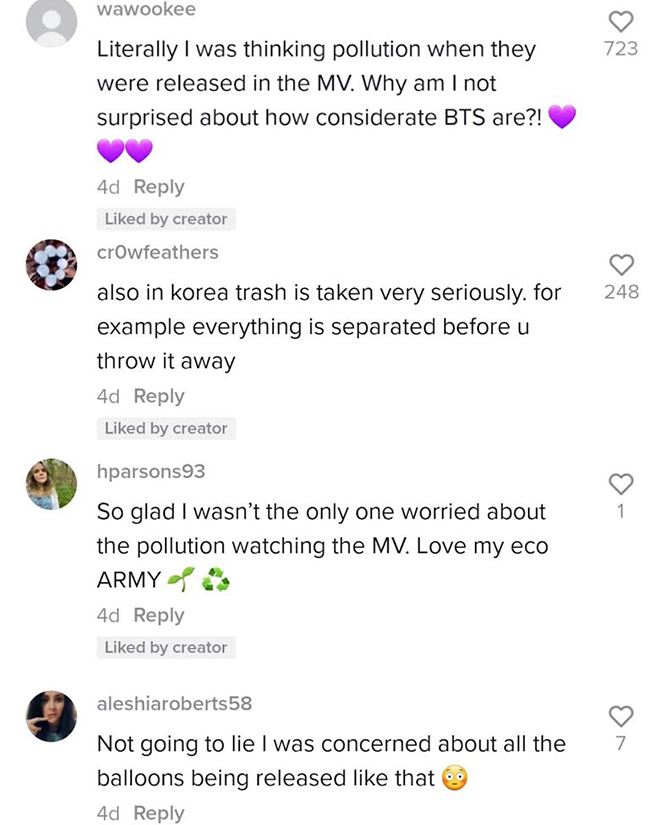This screenshot has height=825, width=660.
Task: Reply to aleshiaroberts58's comment
Action: click(x=159, y=813)
